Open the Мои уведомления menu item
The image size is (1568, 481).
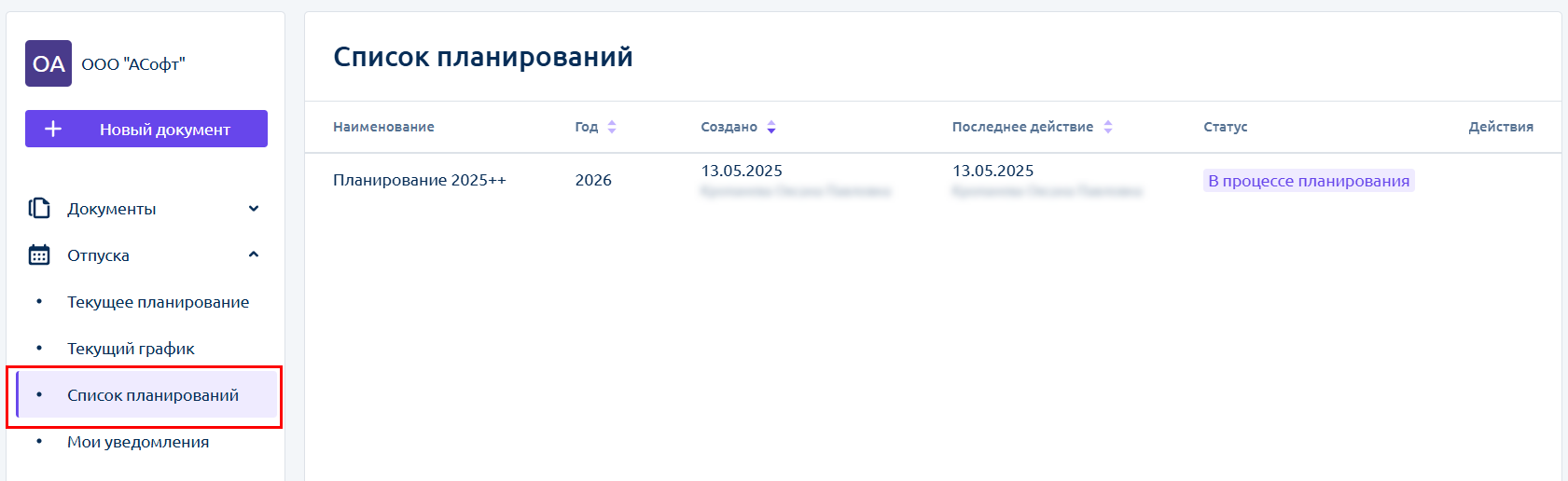[138, 442]
